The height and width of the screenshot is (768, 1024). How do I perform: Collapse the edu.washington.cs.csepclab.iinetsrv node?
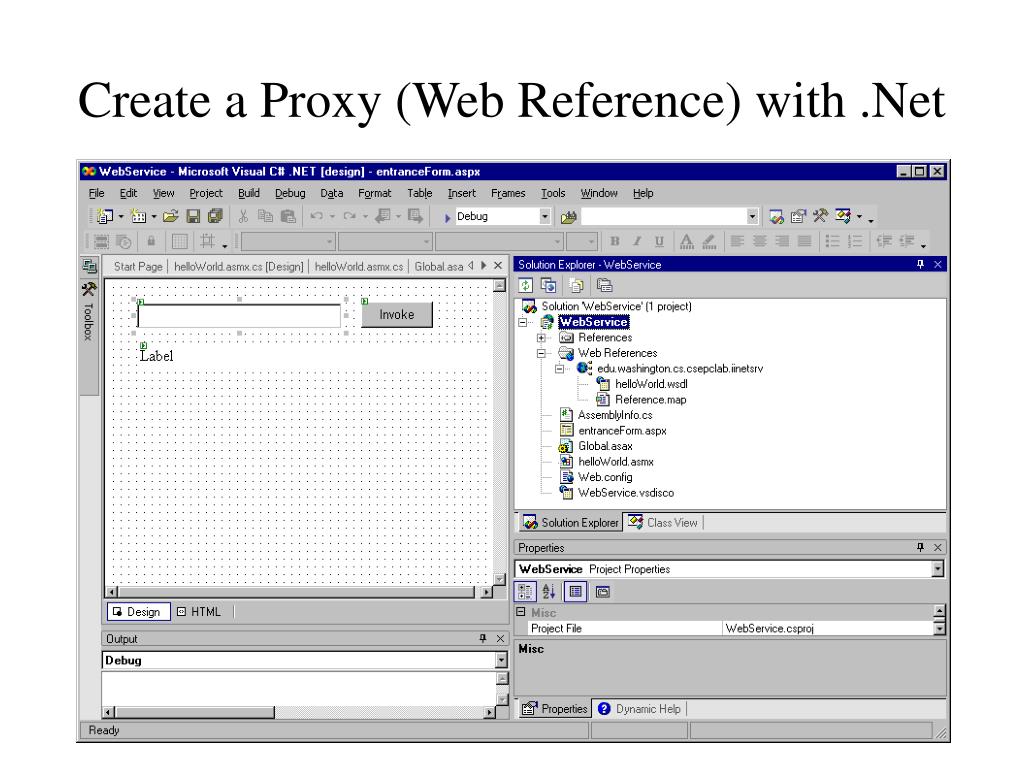click(x=560, y=369)
